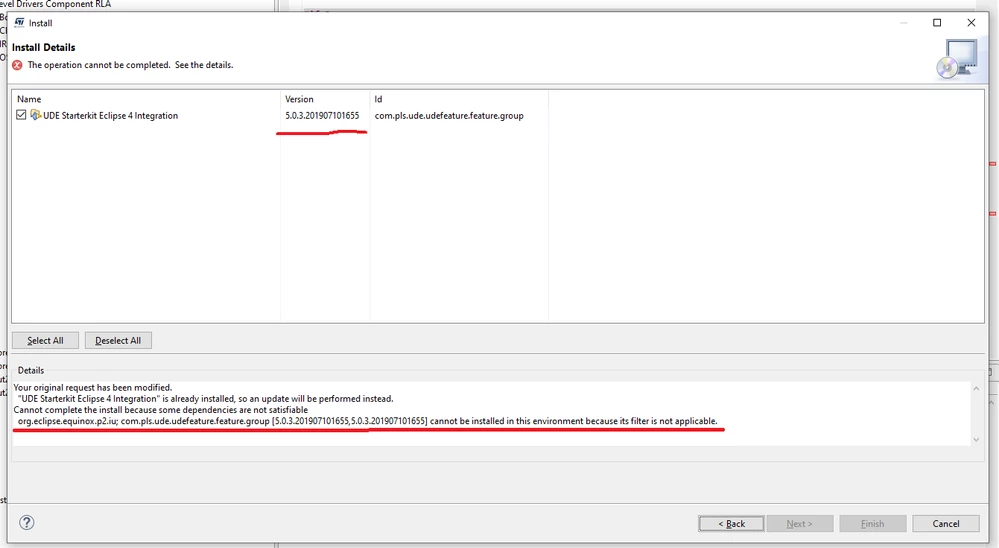This screenshot has width=999, height=548.
Task: Click the UDE Starterkit feature icon
Action: (36, 115)
